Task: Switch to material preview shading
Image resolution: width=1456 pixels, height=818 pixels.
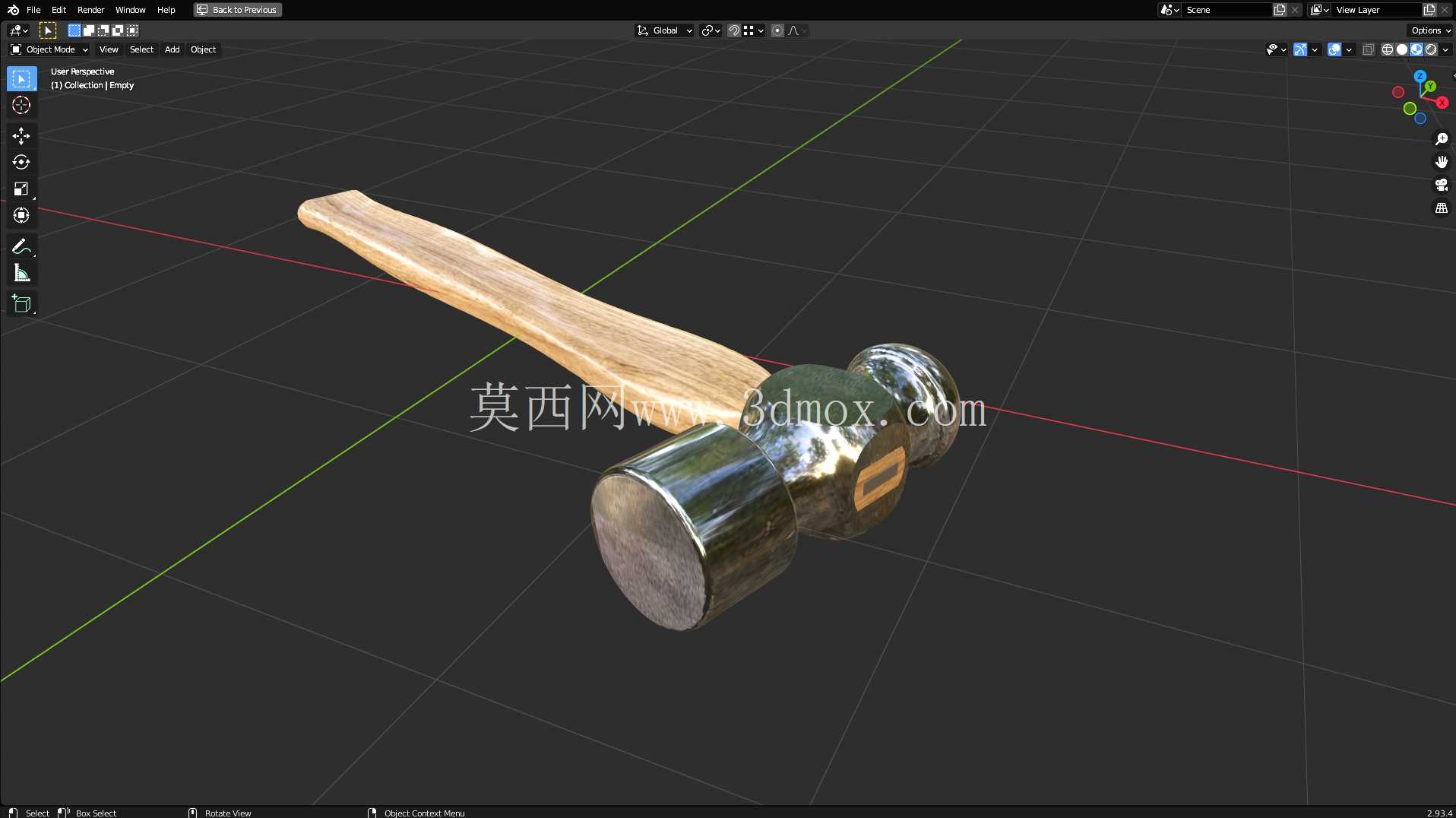Action: 1416,49
